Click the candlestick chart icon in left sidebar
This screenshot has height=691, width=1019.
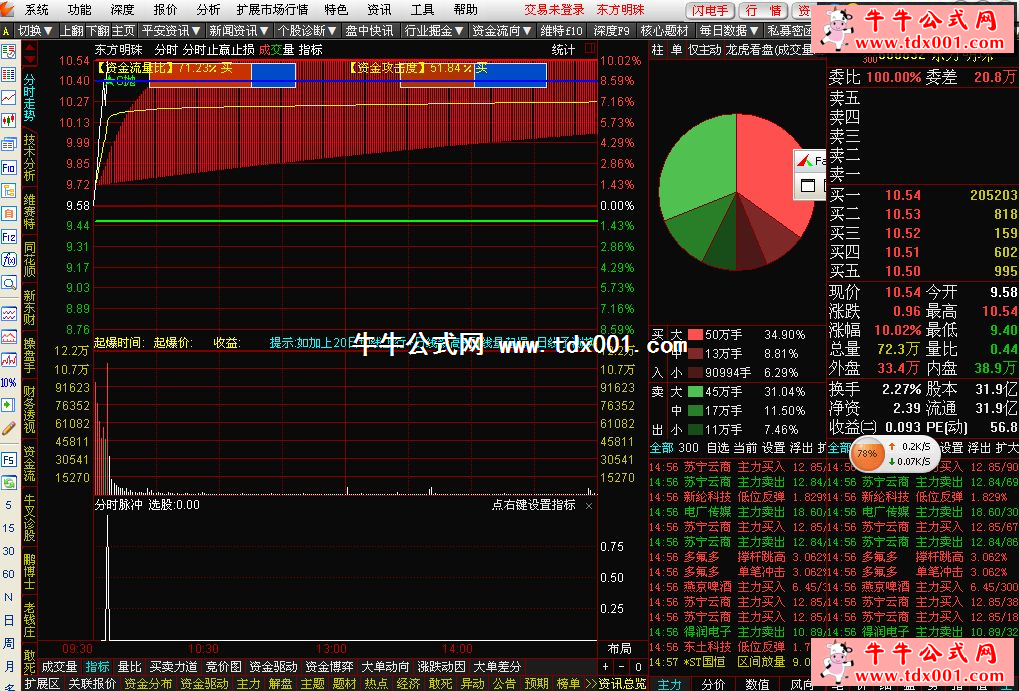9,120
